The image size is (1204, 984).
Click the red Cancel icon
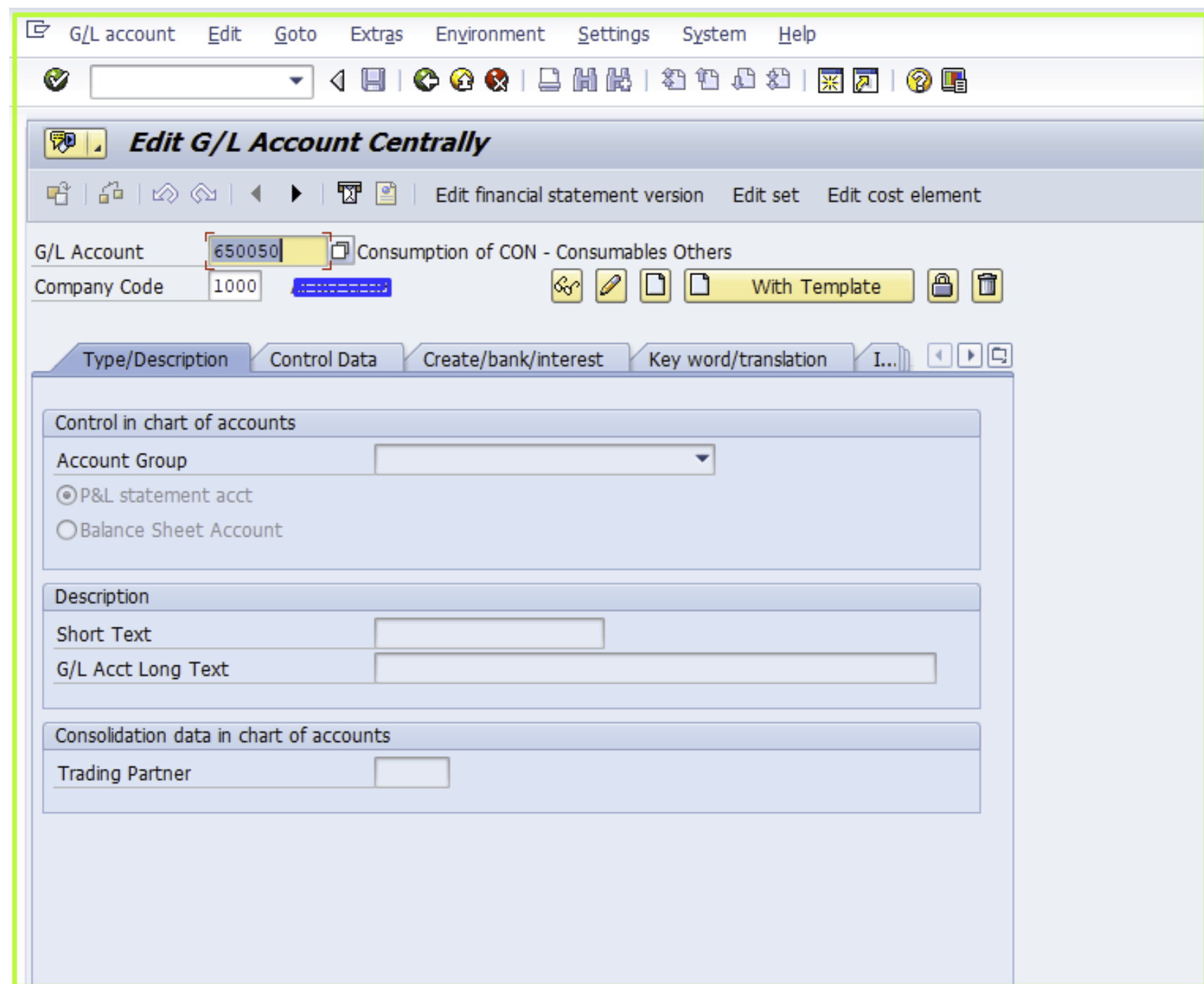pos(497,80)
